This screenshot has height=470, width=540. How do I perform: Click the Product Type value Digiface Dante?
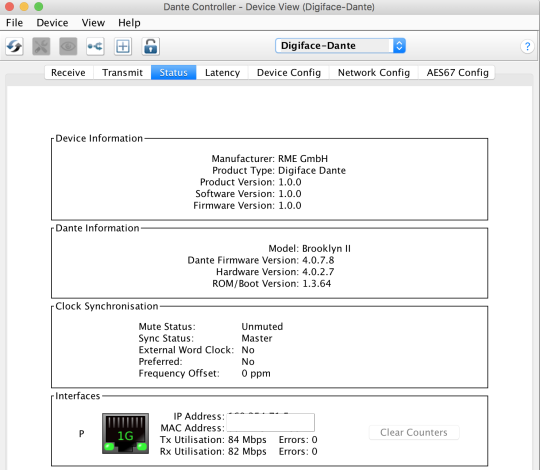coord(312,170)
